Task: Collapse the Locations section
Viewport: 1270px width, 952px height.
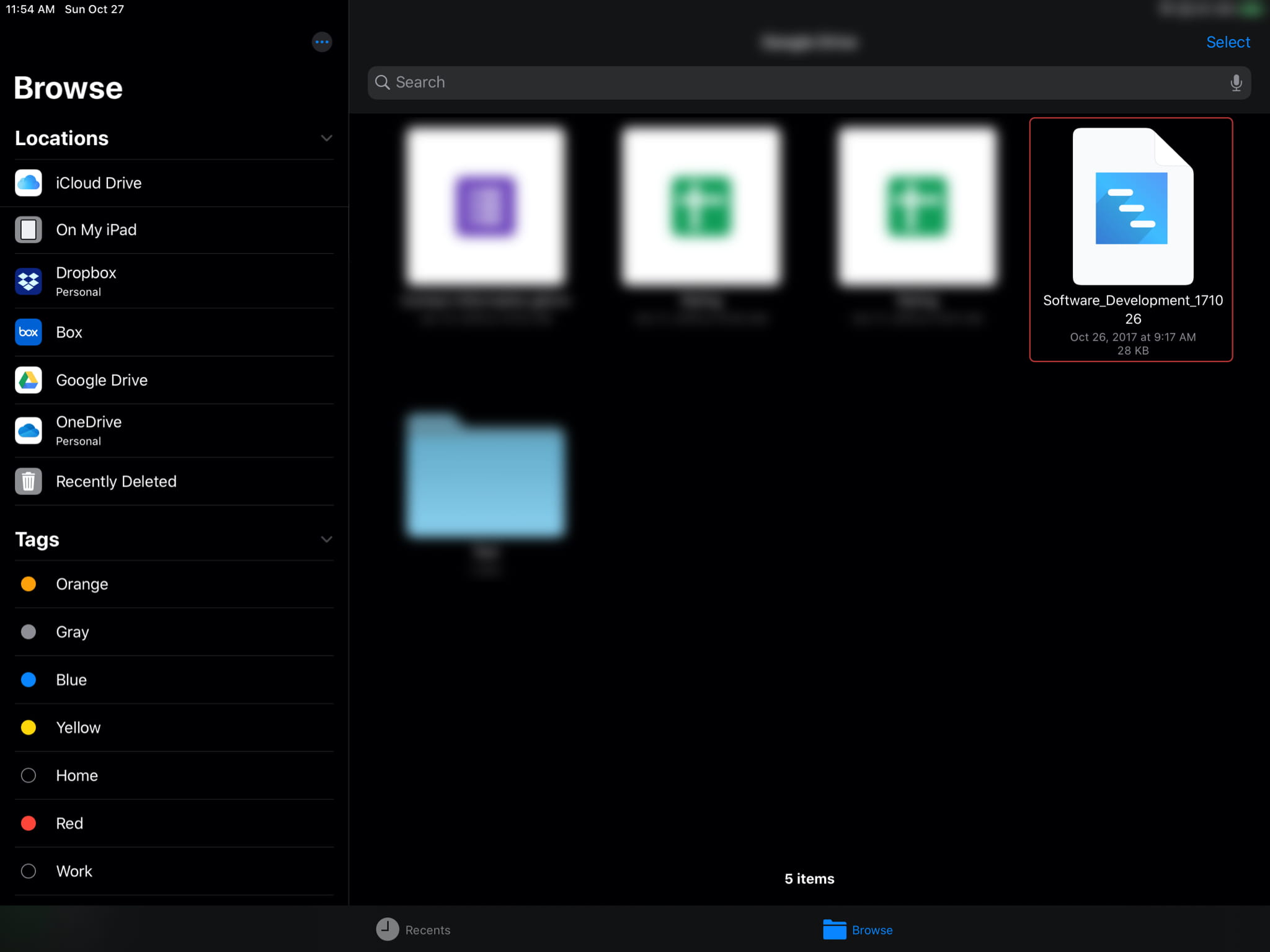Action: (x=326, y=138)
